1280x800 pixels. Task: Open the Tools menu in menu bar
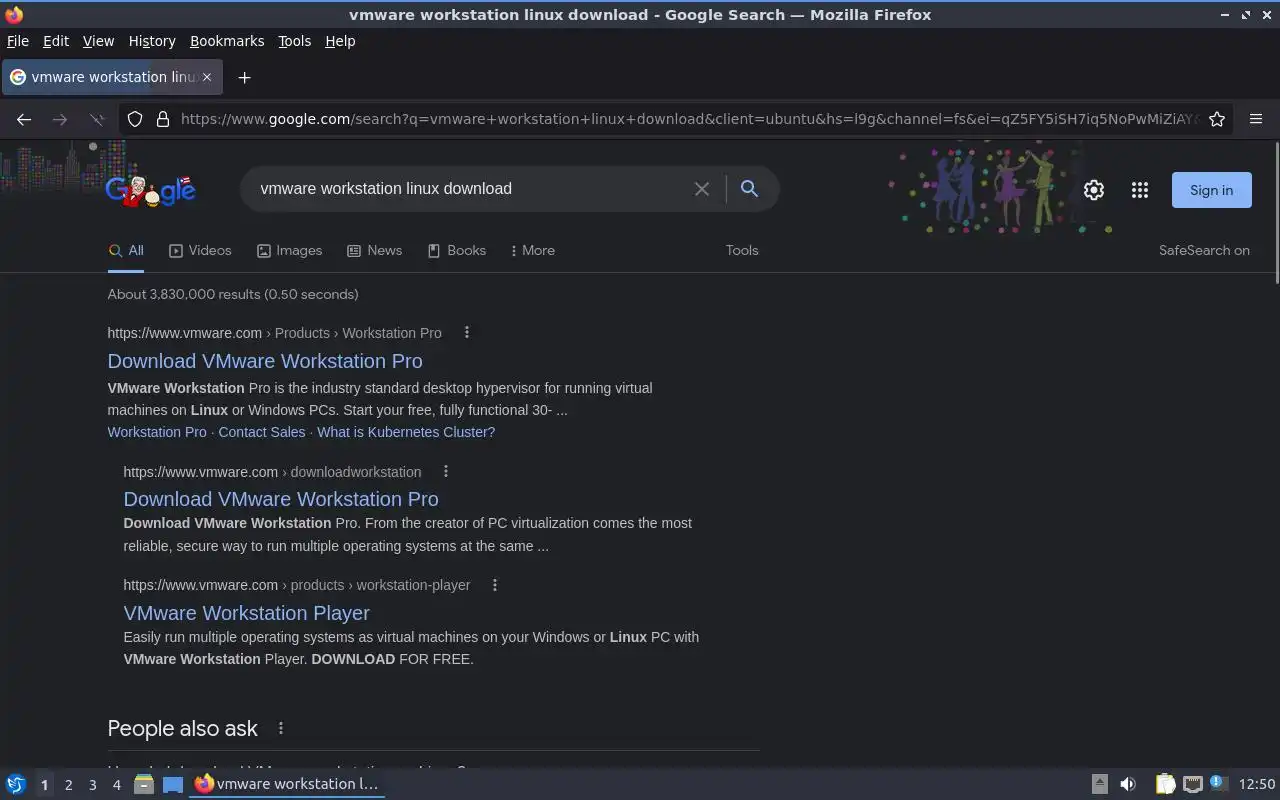coord(294,41)
